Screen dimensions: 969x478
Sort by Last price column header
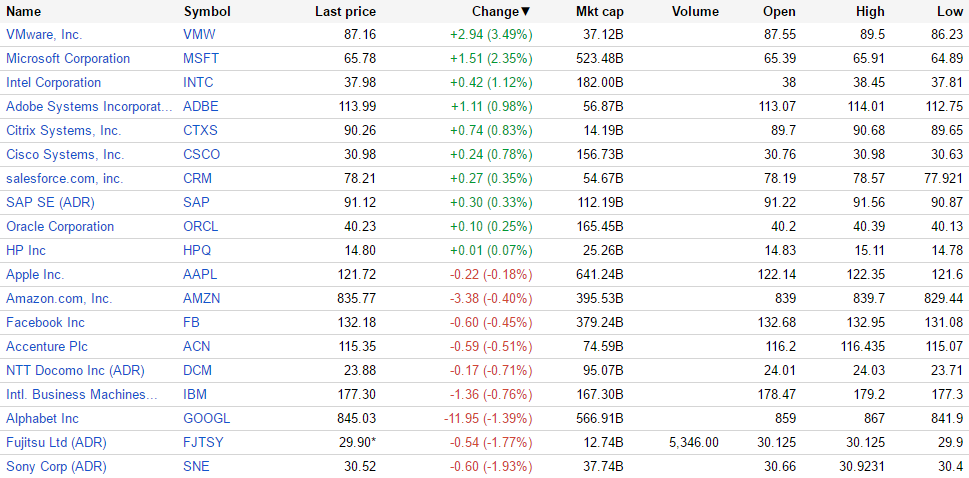[x=345, y=11]
